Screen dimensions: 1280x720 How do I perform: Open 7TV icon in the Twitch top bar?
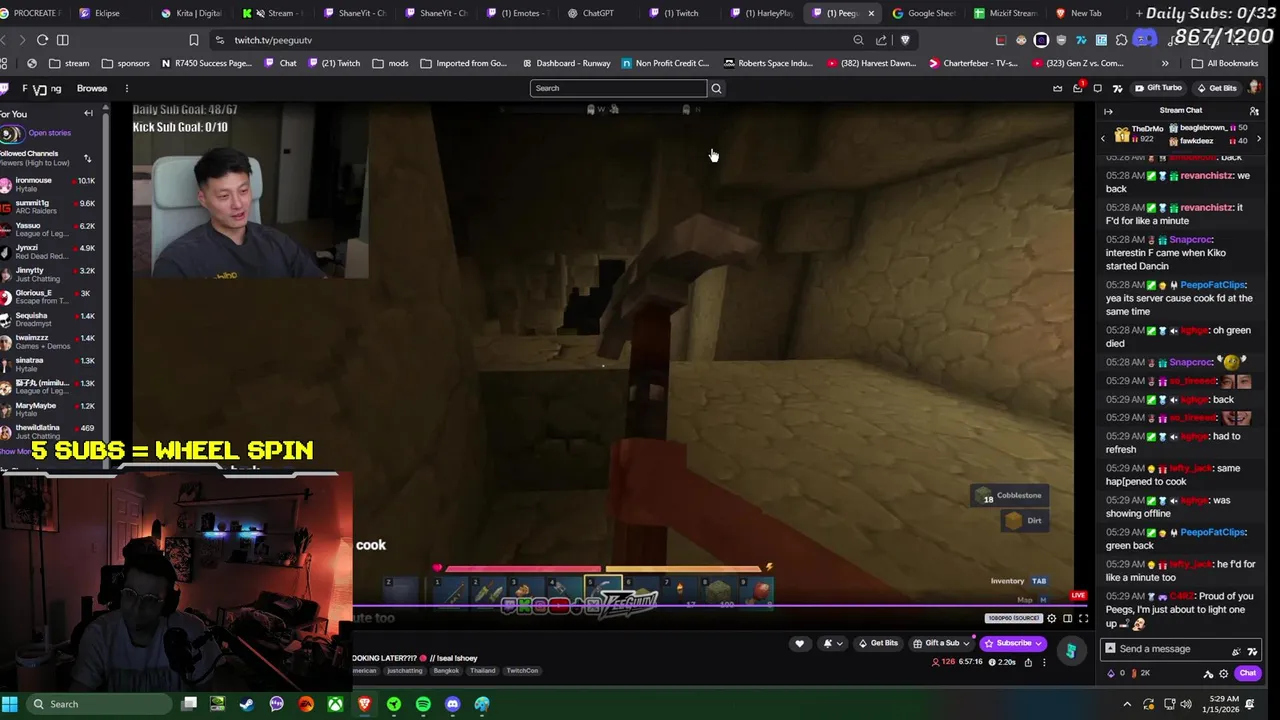click(x=1118, y=88)
